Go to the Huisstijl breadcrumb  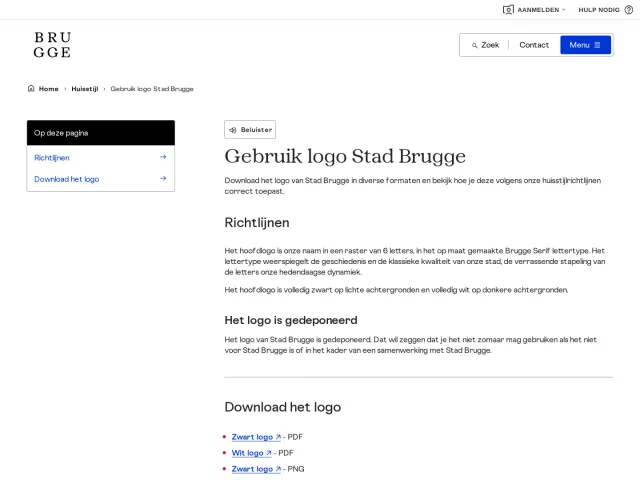(x=85, y=89)
